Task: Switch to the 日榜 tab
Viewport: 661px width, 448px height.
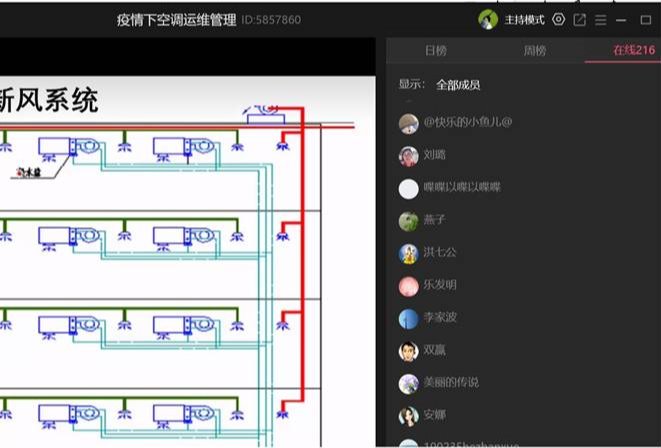Action: tap(435, 51)
